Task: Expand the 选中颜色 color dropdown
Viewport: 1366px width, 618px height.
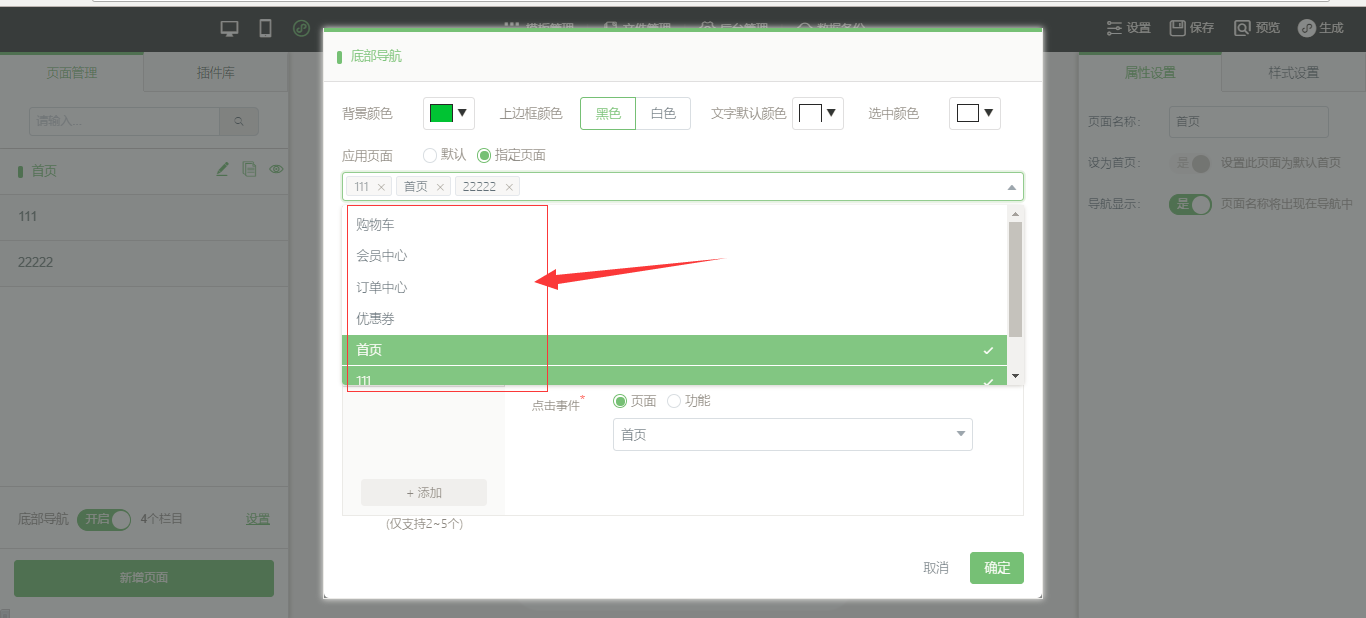Action: pos(974,113)
